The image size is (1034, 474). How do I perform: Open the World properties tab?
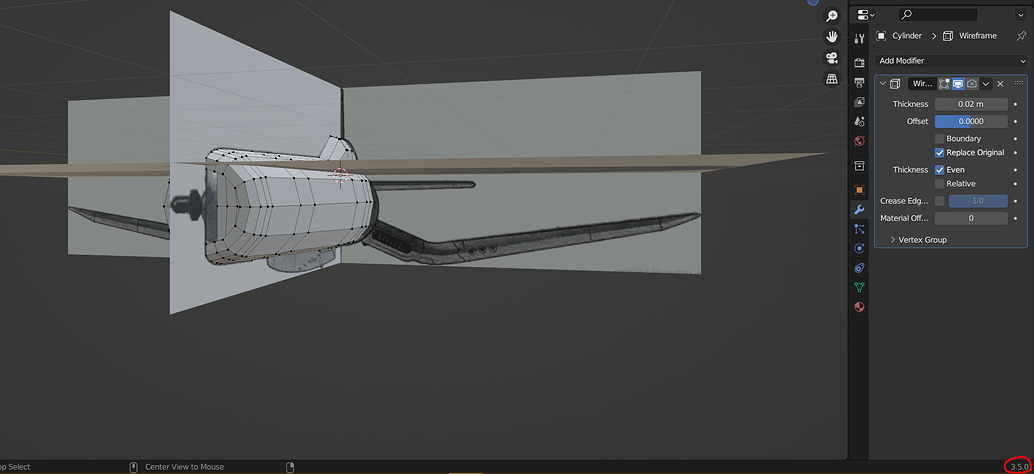pos(859,140)
